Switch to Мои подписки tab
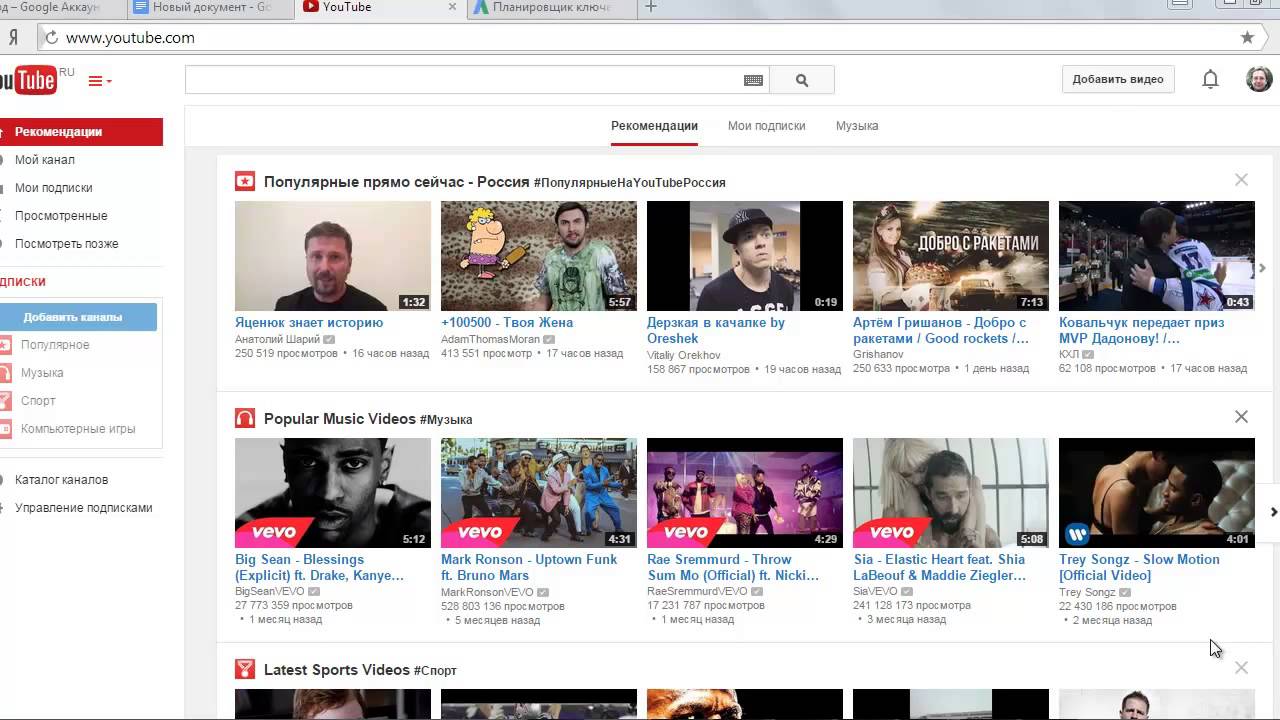The image size is (1280, 720). 766,126
